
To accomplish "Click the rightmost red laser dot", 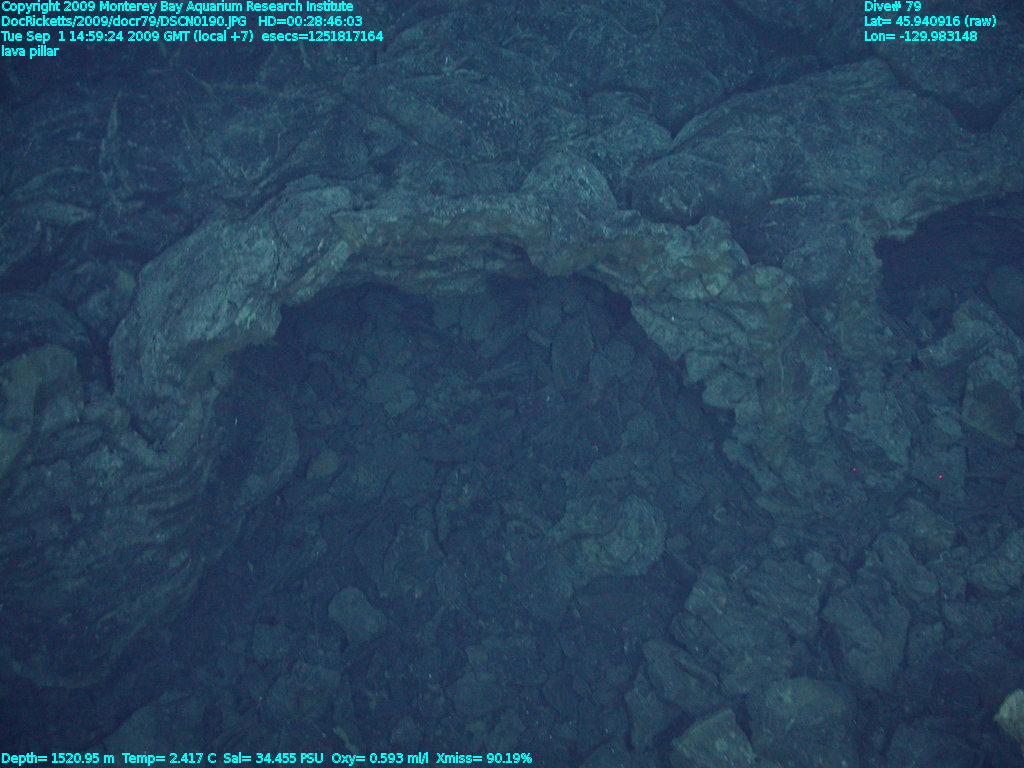I will tap(940, 477).
